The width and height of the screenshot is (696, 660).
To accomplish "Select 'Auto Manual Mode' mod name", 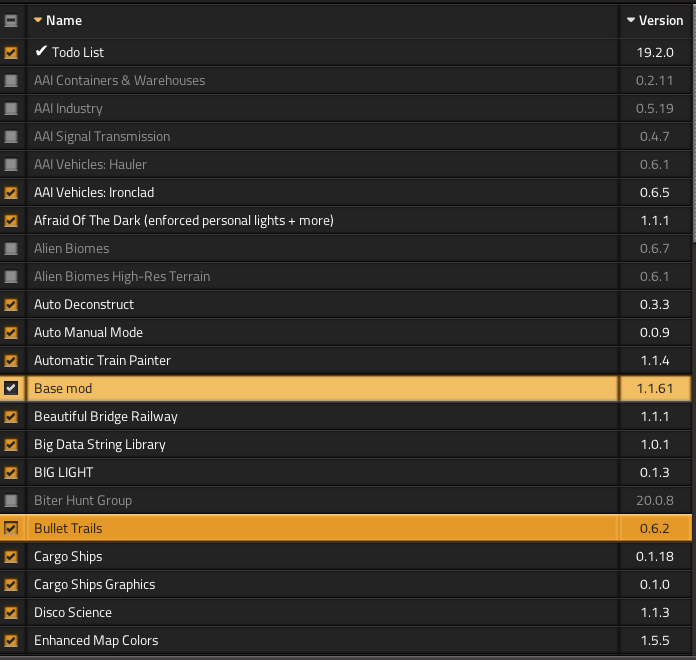I will click(x=88, y=332).
